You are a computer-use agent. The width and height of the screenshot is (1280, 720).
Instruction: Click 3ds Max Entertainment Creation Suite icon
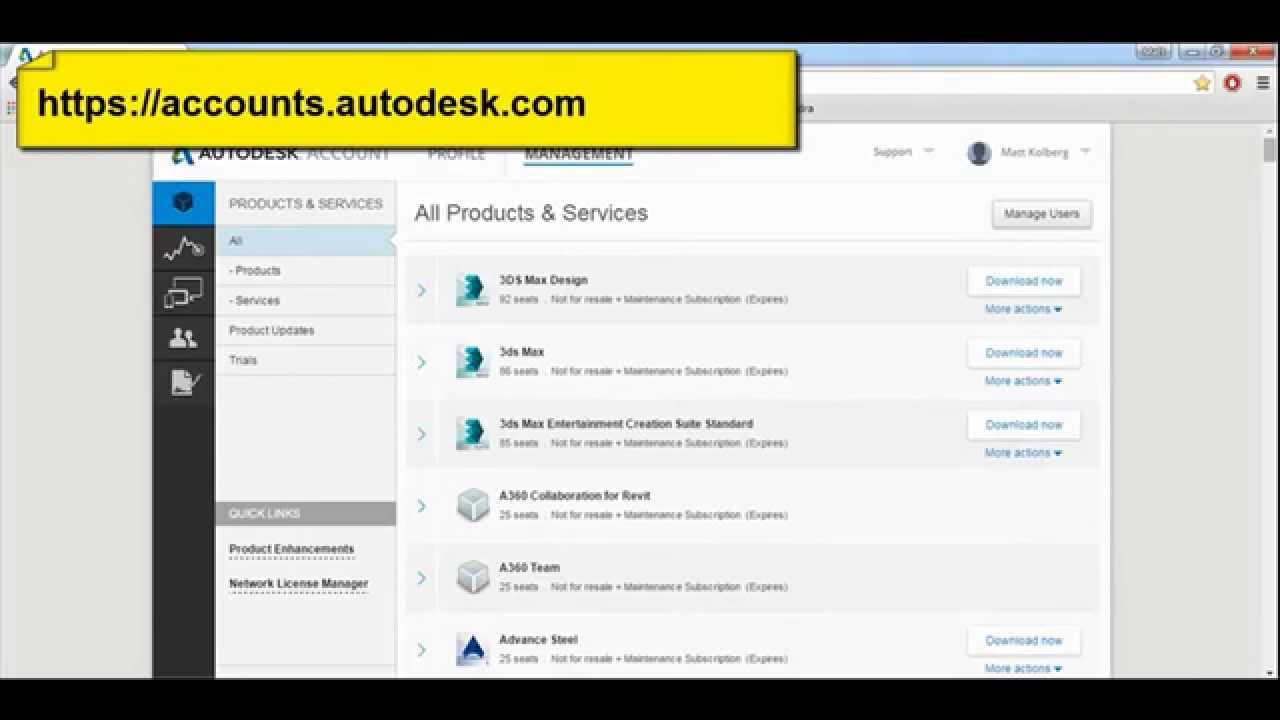click(472, 433)
